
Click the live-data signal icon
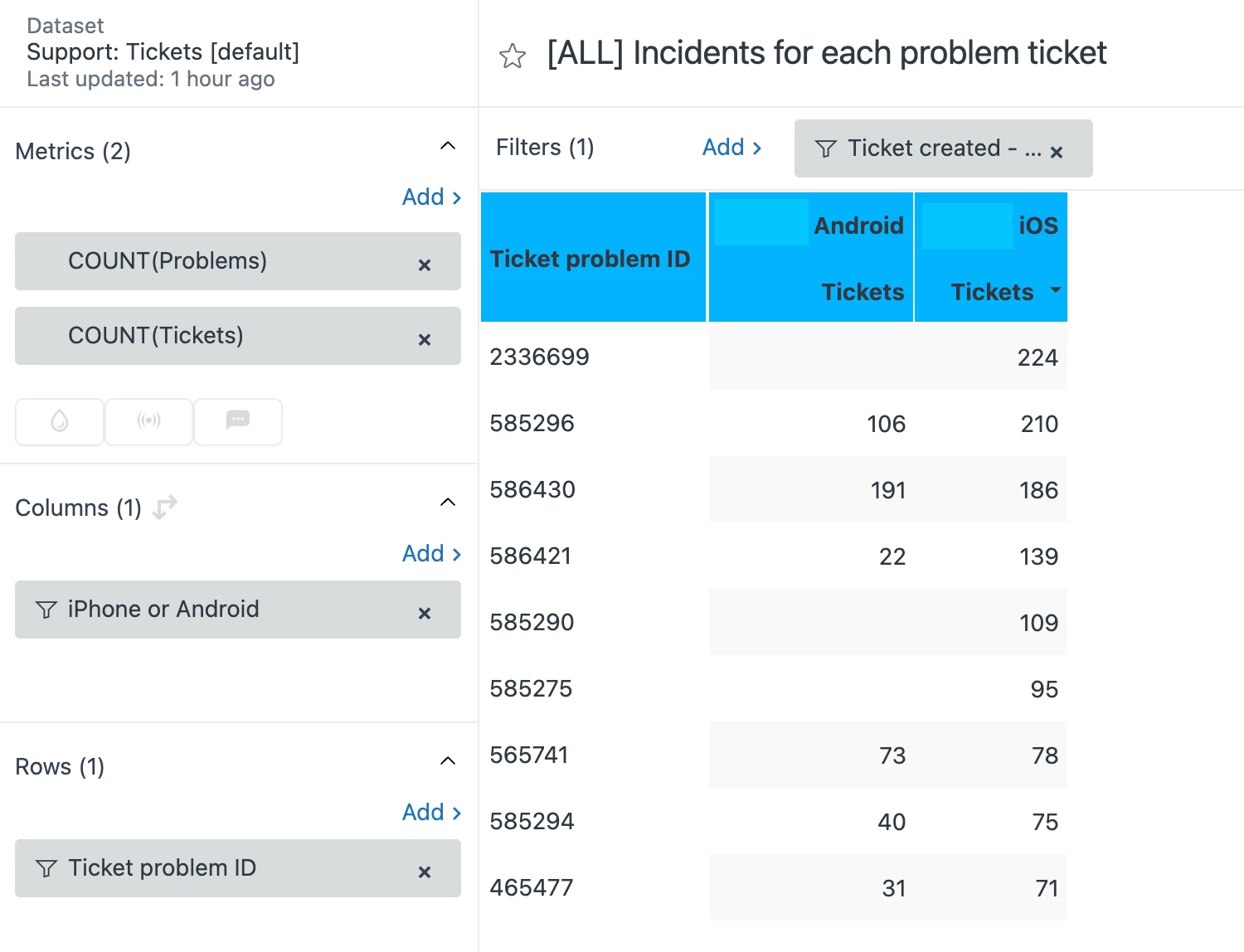tap(149, 421)
